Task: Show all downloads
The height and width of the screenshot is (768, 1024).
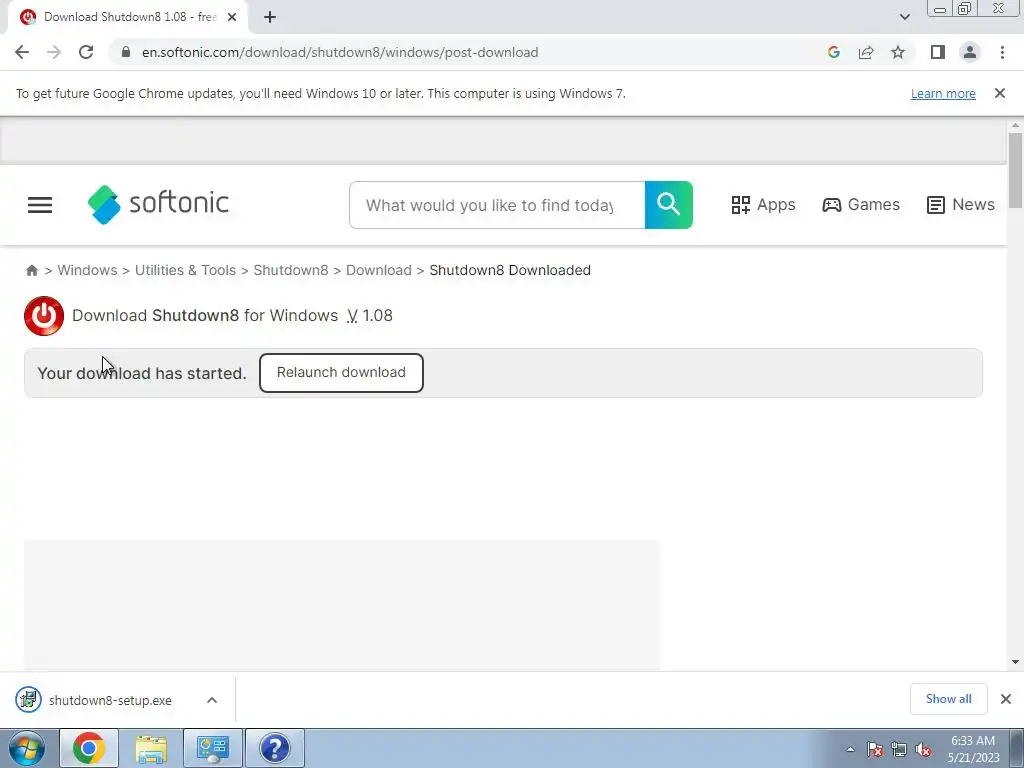Action: tap(948, 699)
